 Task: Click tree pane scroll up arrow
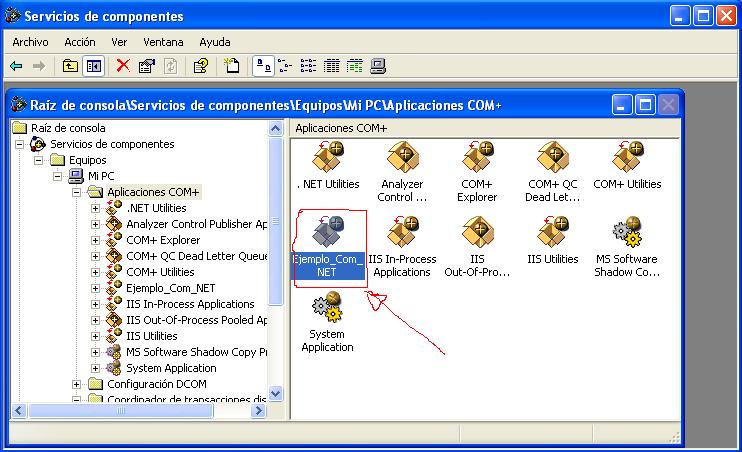[x=276, y=128]
